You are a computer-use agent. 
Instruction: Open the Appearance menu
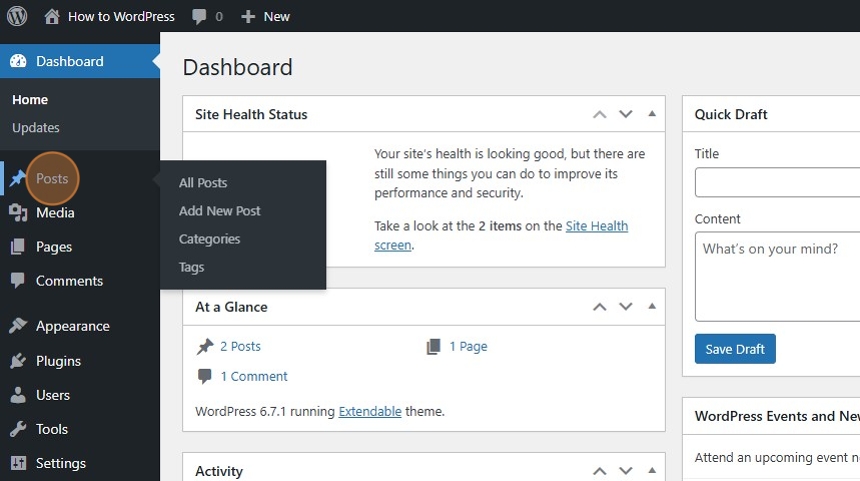tap(72, 326)
